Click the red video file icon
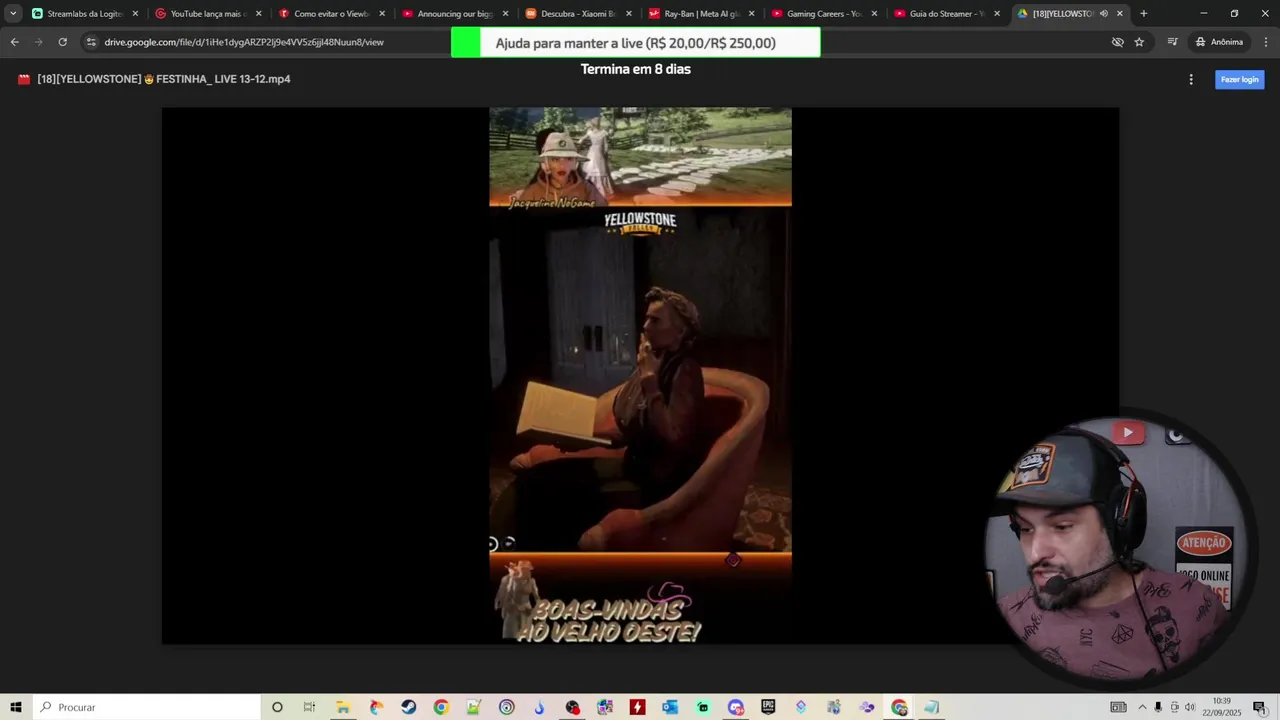This screenshot has width=1280, height=720. tap(24, 79)
